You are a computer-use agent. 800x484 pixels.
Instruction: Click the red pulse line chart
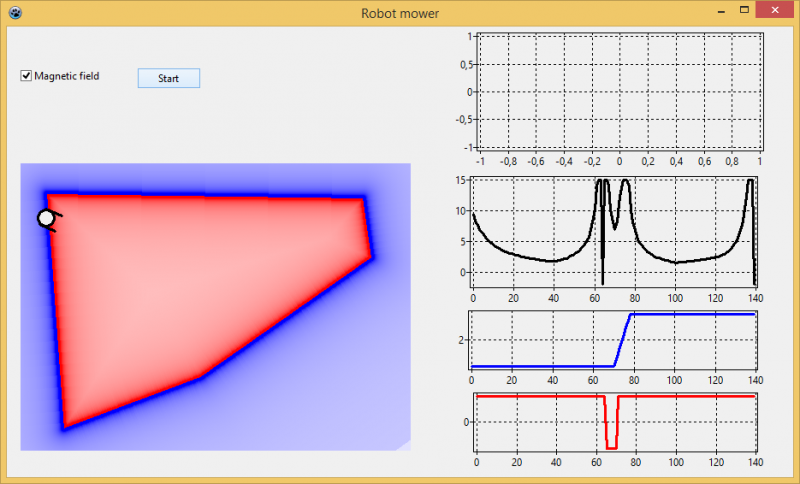(615, 422)
